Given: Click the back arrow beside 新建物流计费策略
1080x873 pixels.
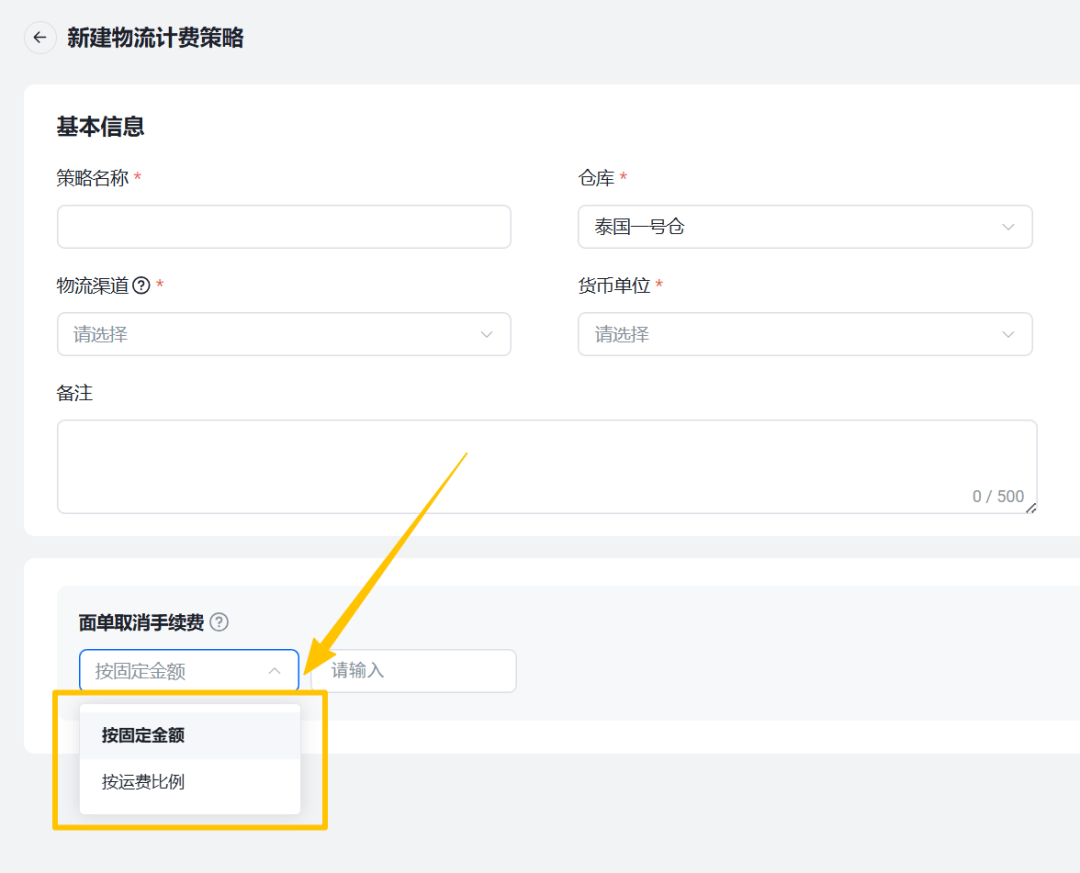Looking at the screenshot, I should tap(40, 38).
